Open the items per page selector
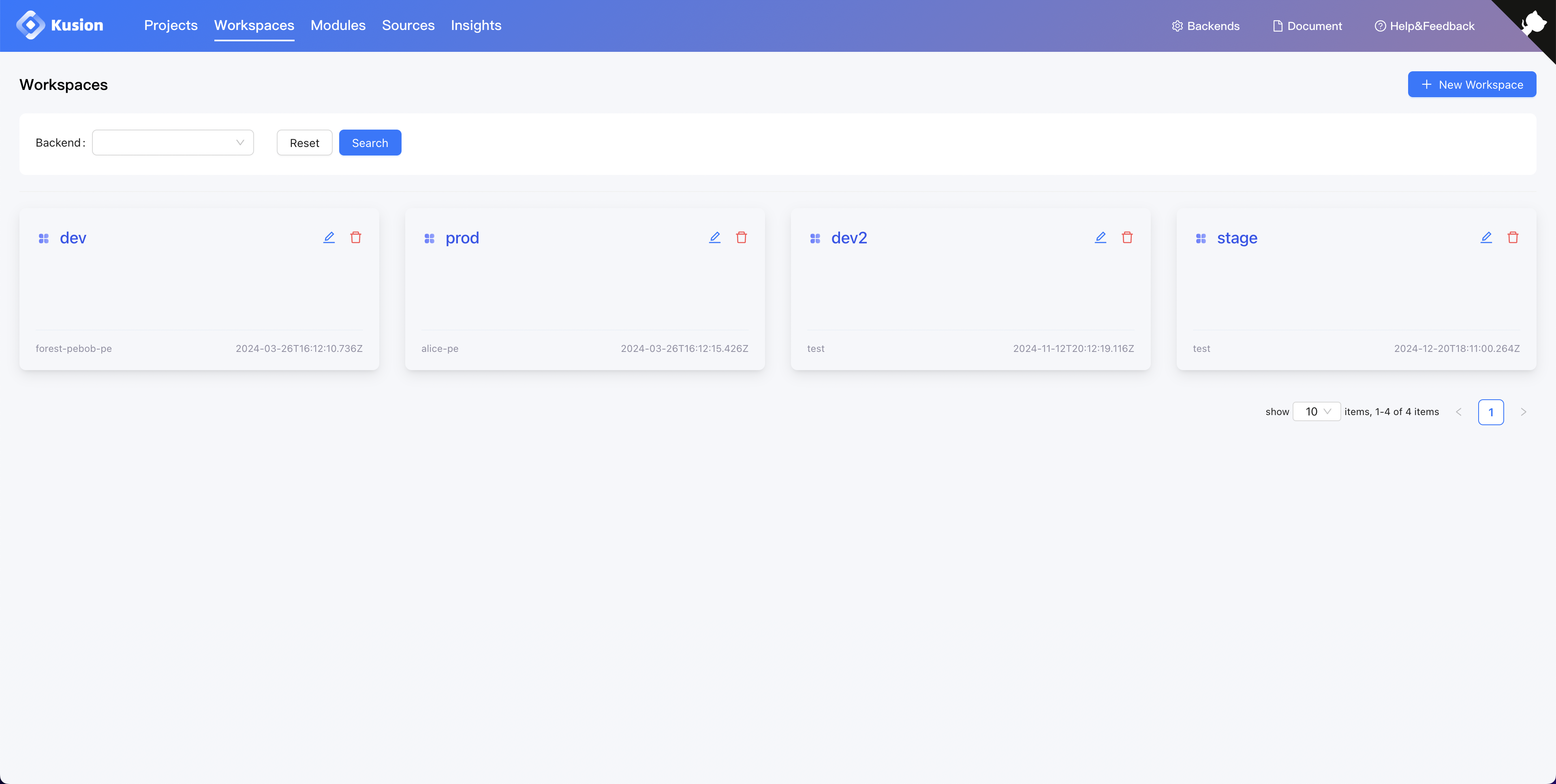Screen dimensions: 1556x784 [x=1317, y=411]
